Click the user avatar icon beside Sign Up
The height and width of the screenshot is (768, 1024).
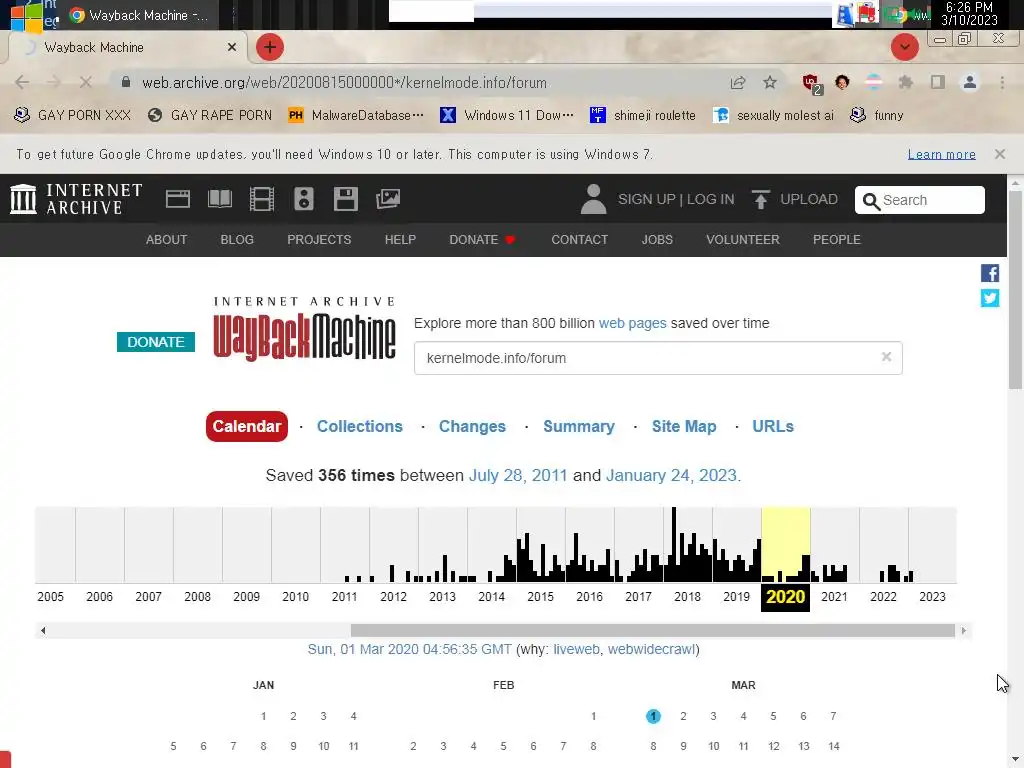coord(593,199)
